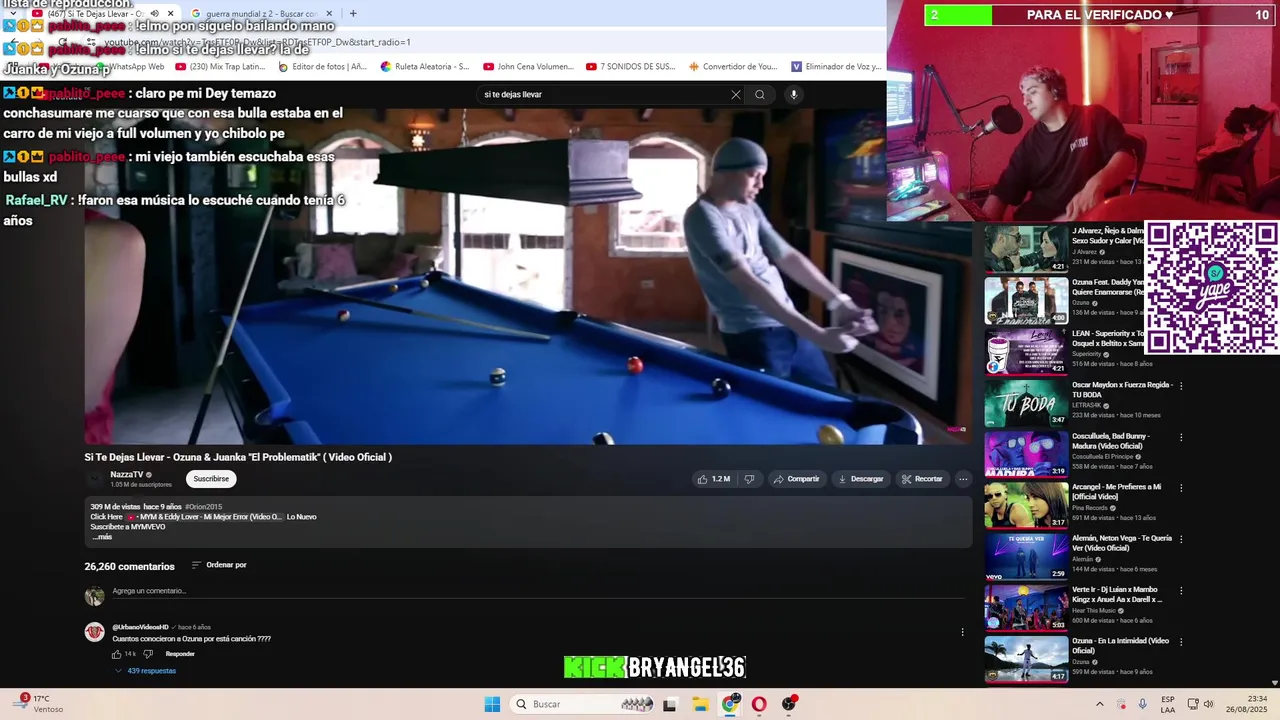Viewport: 1280px width, 720px height.
Task: Open the Ordenar por comment sort dropdown
Action: (x=219, y=565)
